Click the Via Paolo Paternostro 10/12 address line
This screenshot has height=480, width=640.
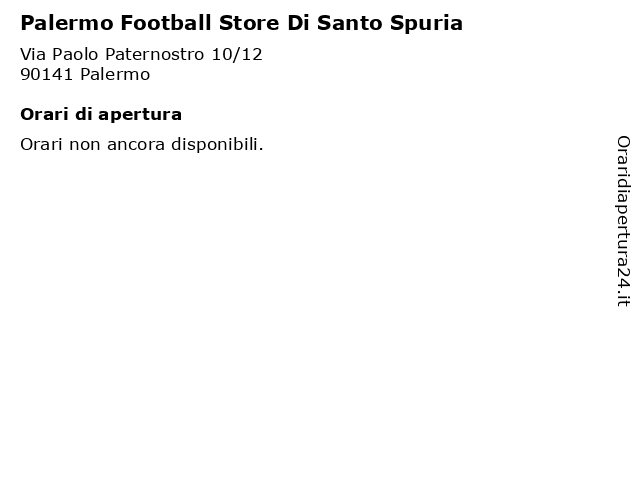pos(141,54)
